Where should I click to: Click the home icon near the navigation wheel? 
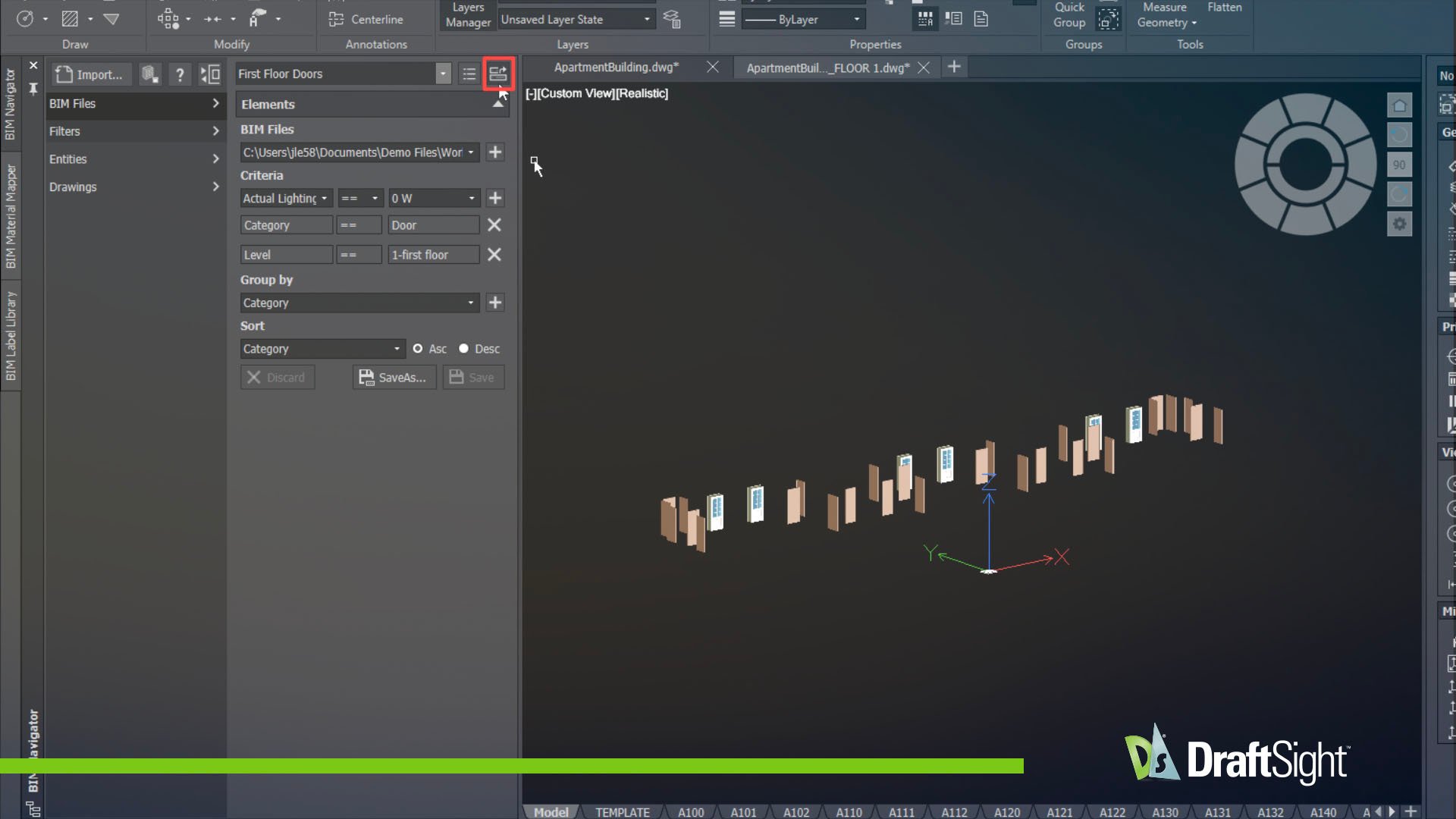(x=1399, y=105)
